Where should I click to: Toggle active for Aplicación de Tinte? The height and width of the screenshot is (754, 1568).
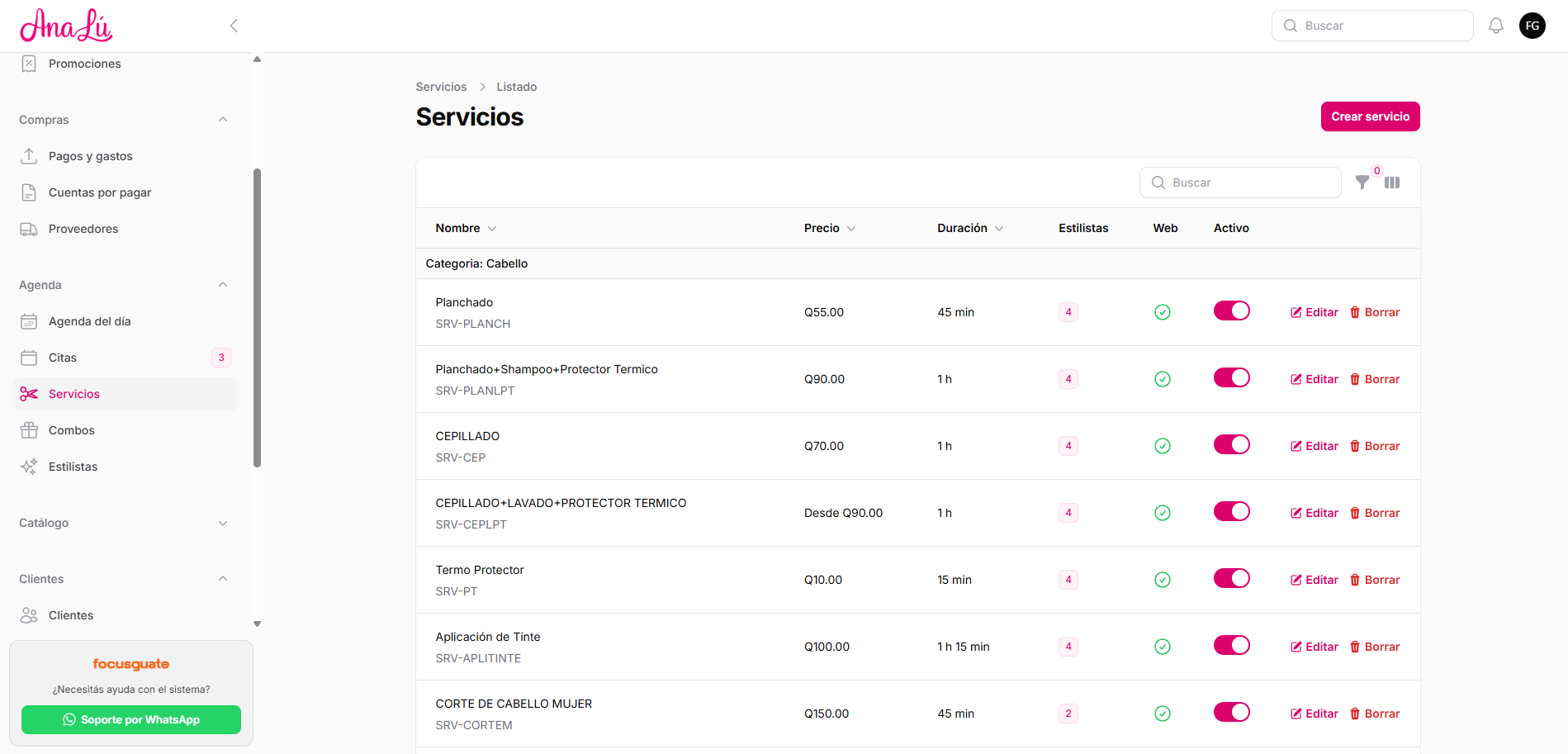click(1231, 645)
